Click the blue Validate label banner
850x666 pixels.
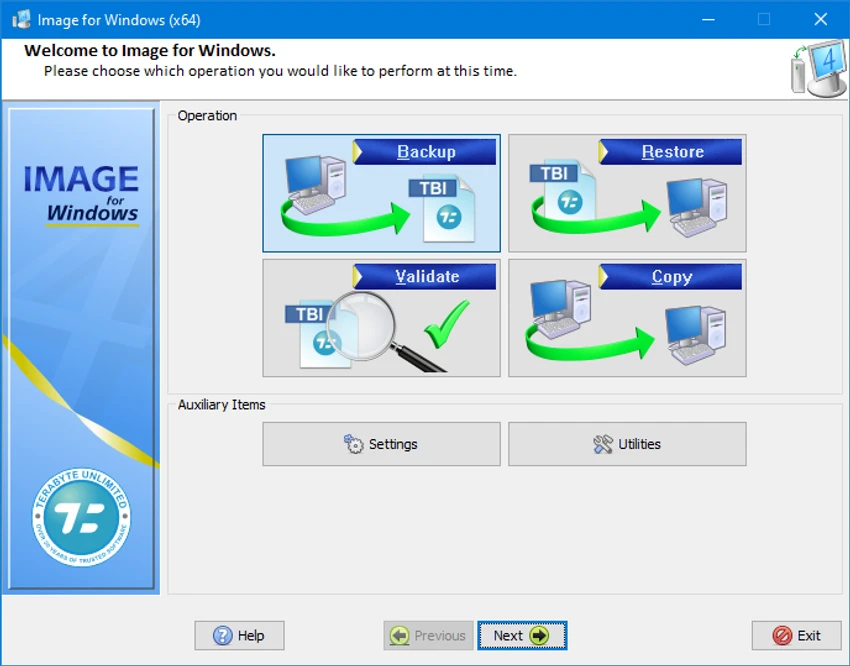(x=424, y=276)
